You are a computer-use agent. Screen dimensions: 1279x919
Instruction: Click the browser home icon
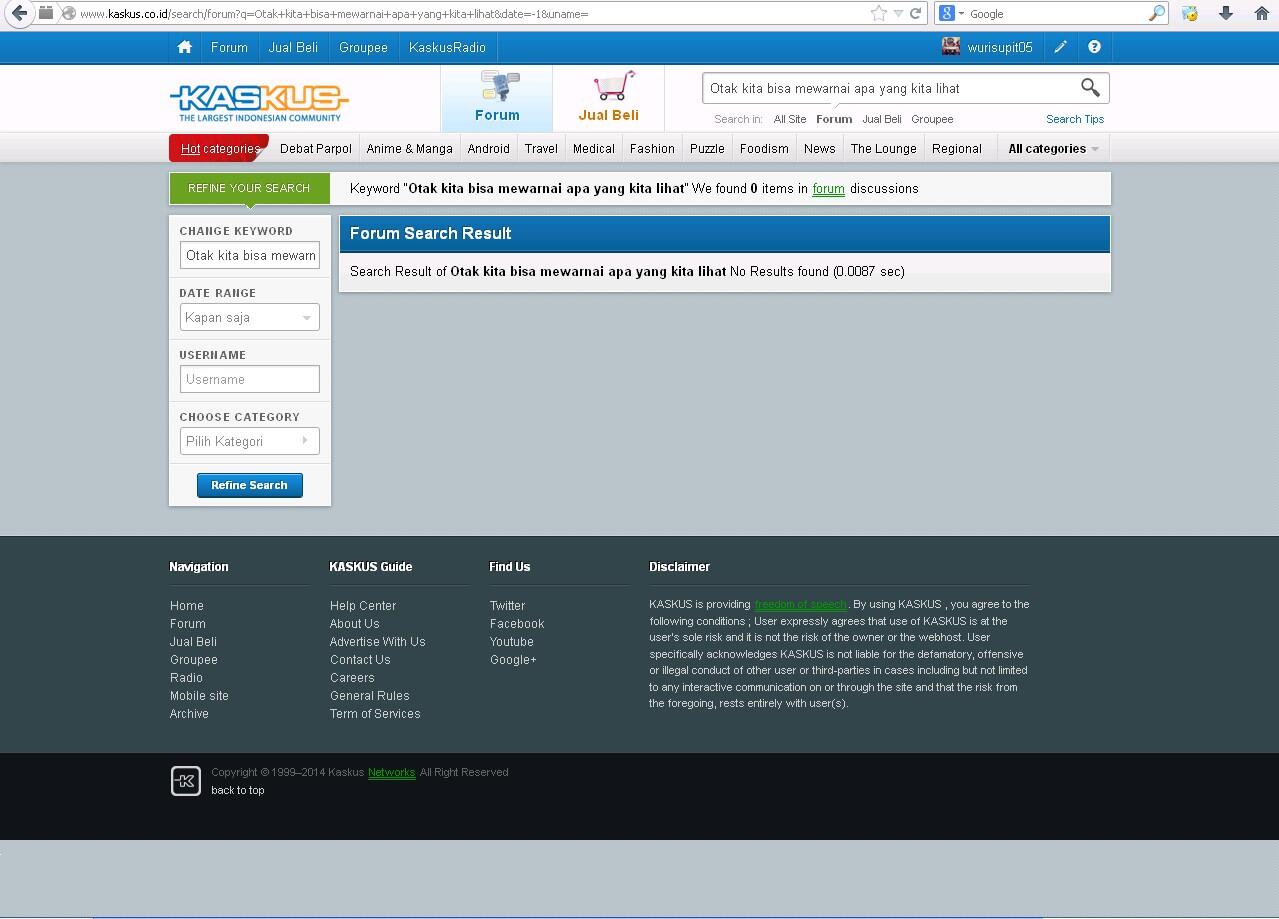click(x=1261, y=13)
